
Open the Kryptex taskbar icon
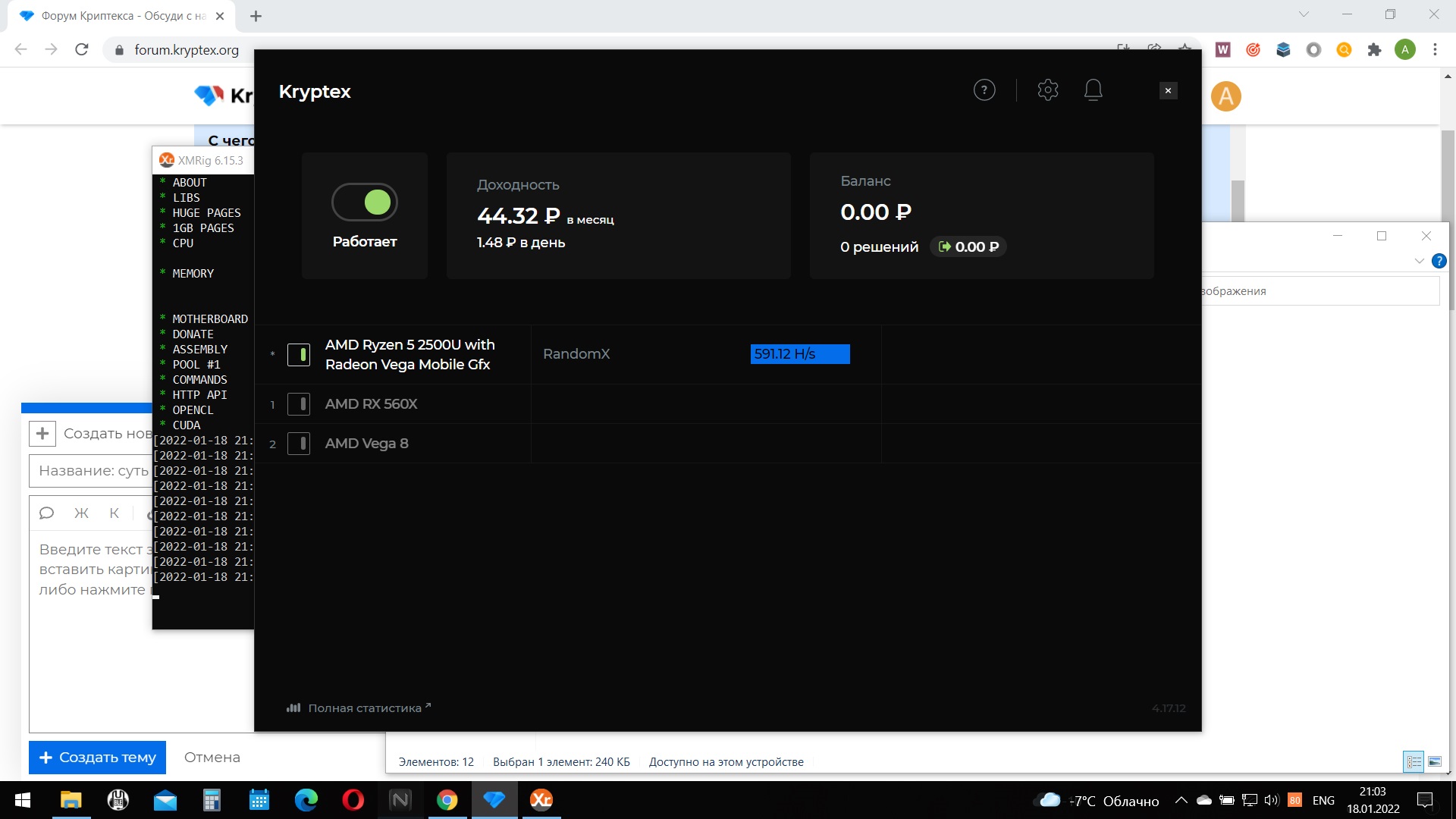click(494, 800)
